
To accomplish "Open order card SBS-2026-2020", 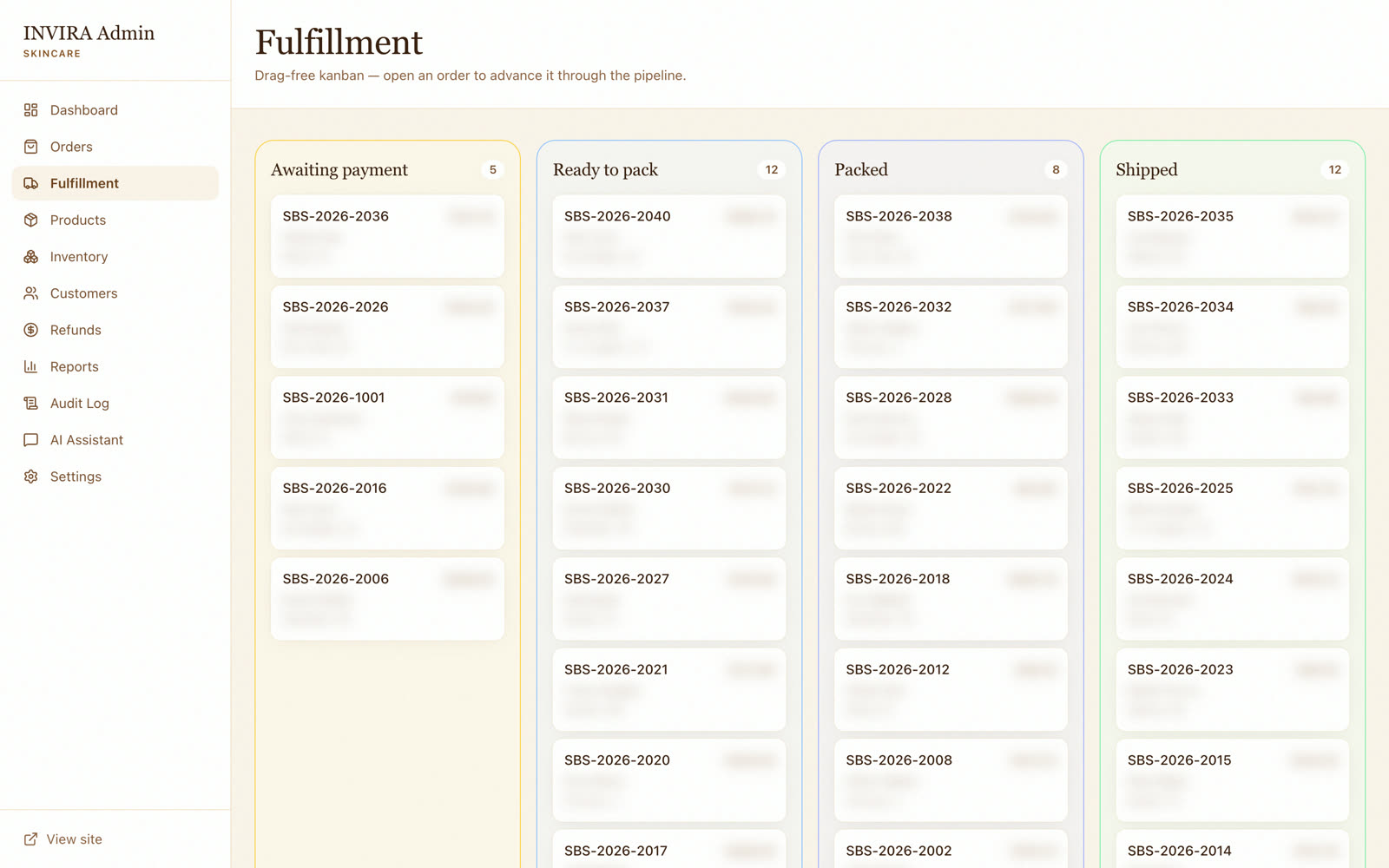I will point(669,780).
